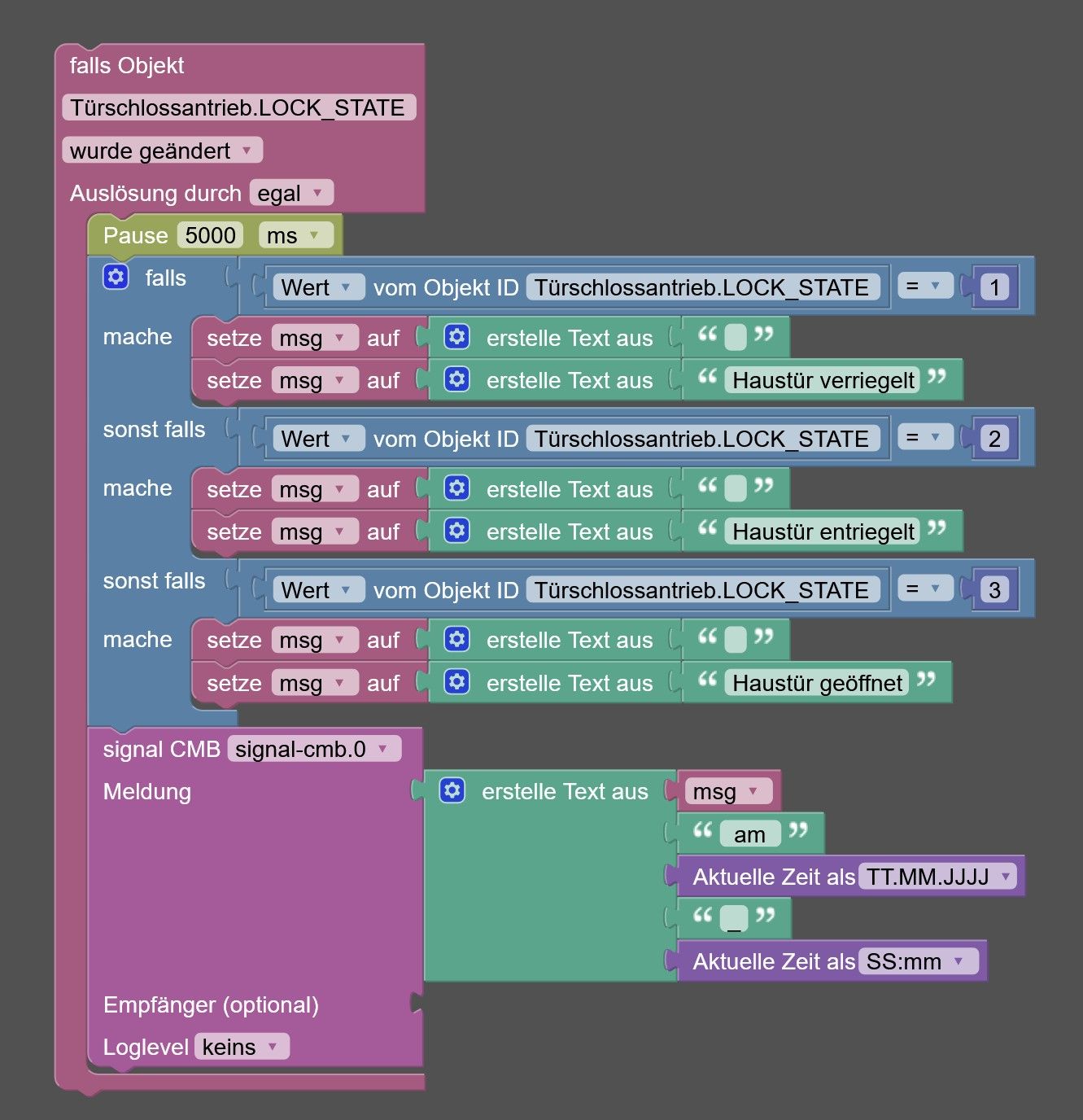Select the Objekt ID field in the condition comparing to 1
1083x1120 pixels.
coord(702,287)
